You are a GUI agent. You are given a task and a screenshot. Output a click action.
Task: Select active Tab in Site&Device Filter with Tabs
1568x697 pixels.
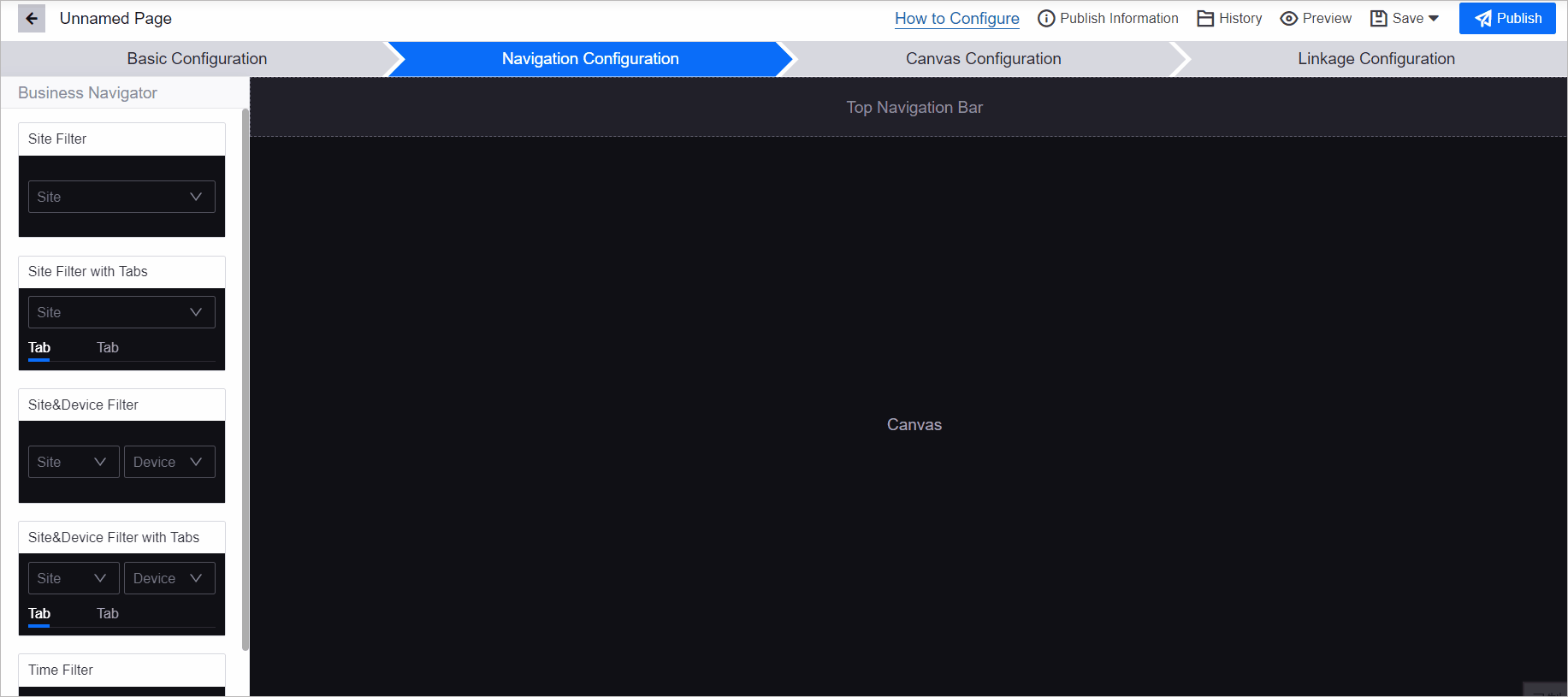[x=39, y=613]
